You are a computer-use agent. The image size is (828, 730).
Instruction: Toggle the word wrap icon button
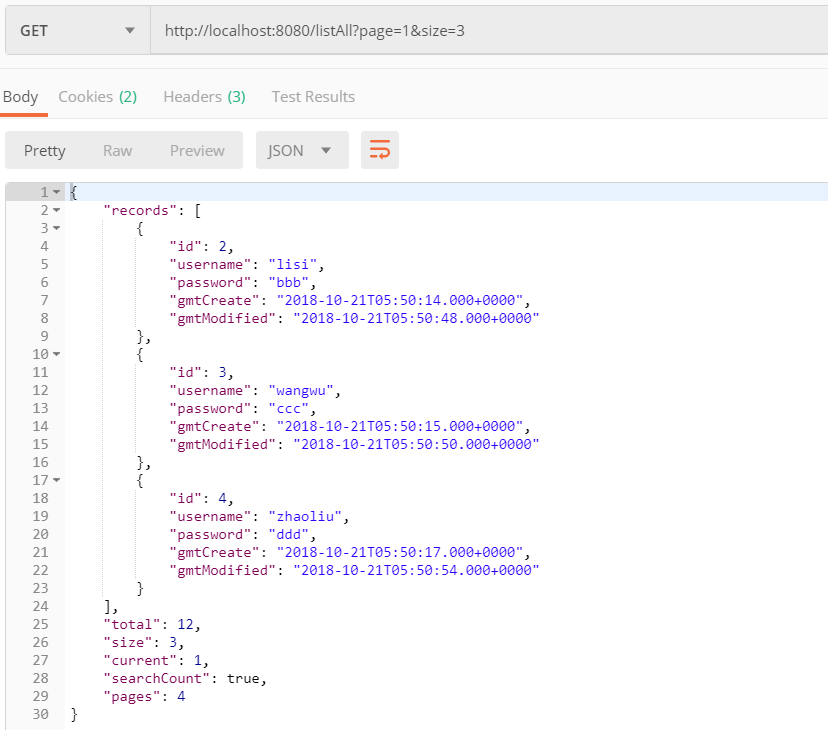(380, 150)
